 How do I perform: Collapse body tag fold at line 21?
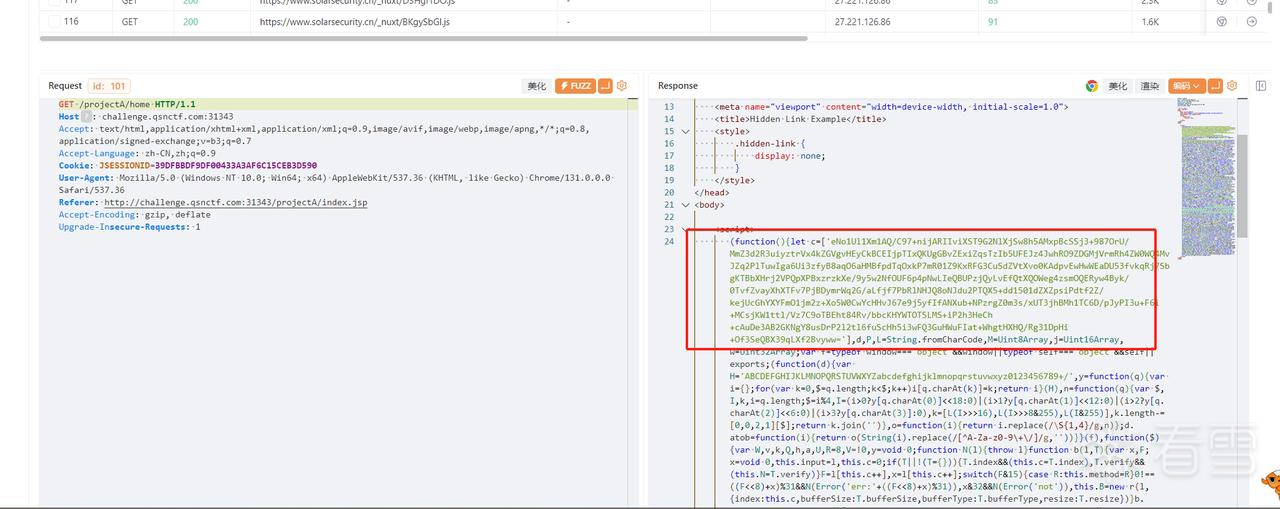pos(685,205)
